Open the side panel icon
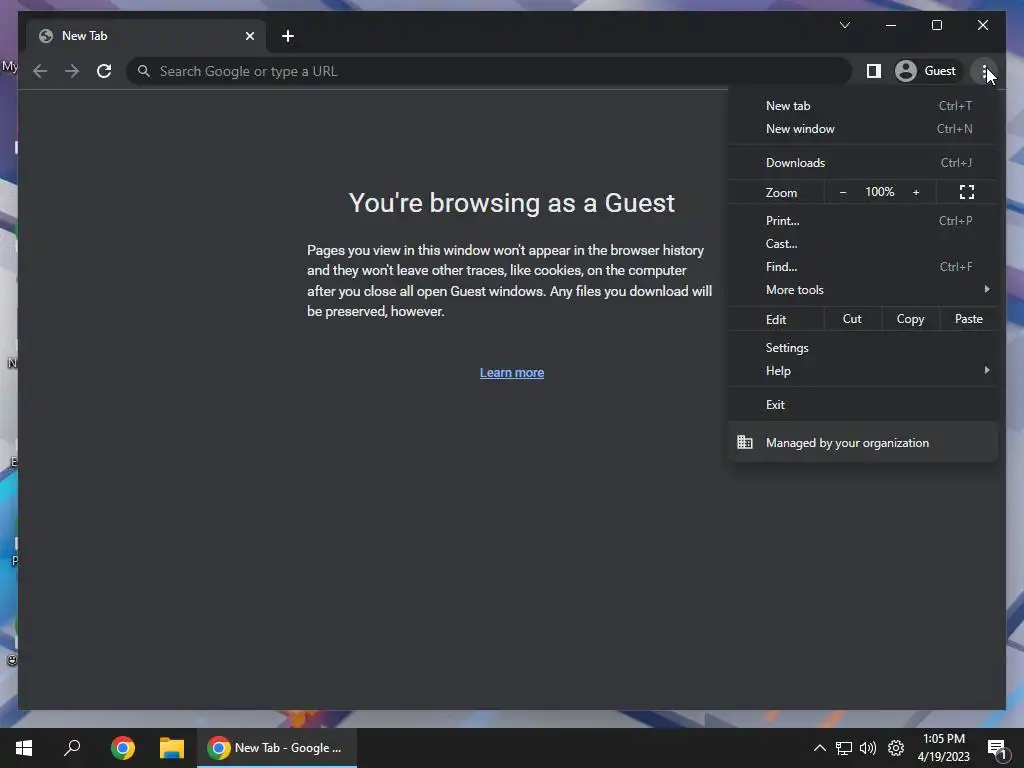 tap(874, 71)
